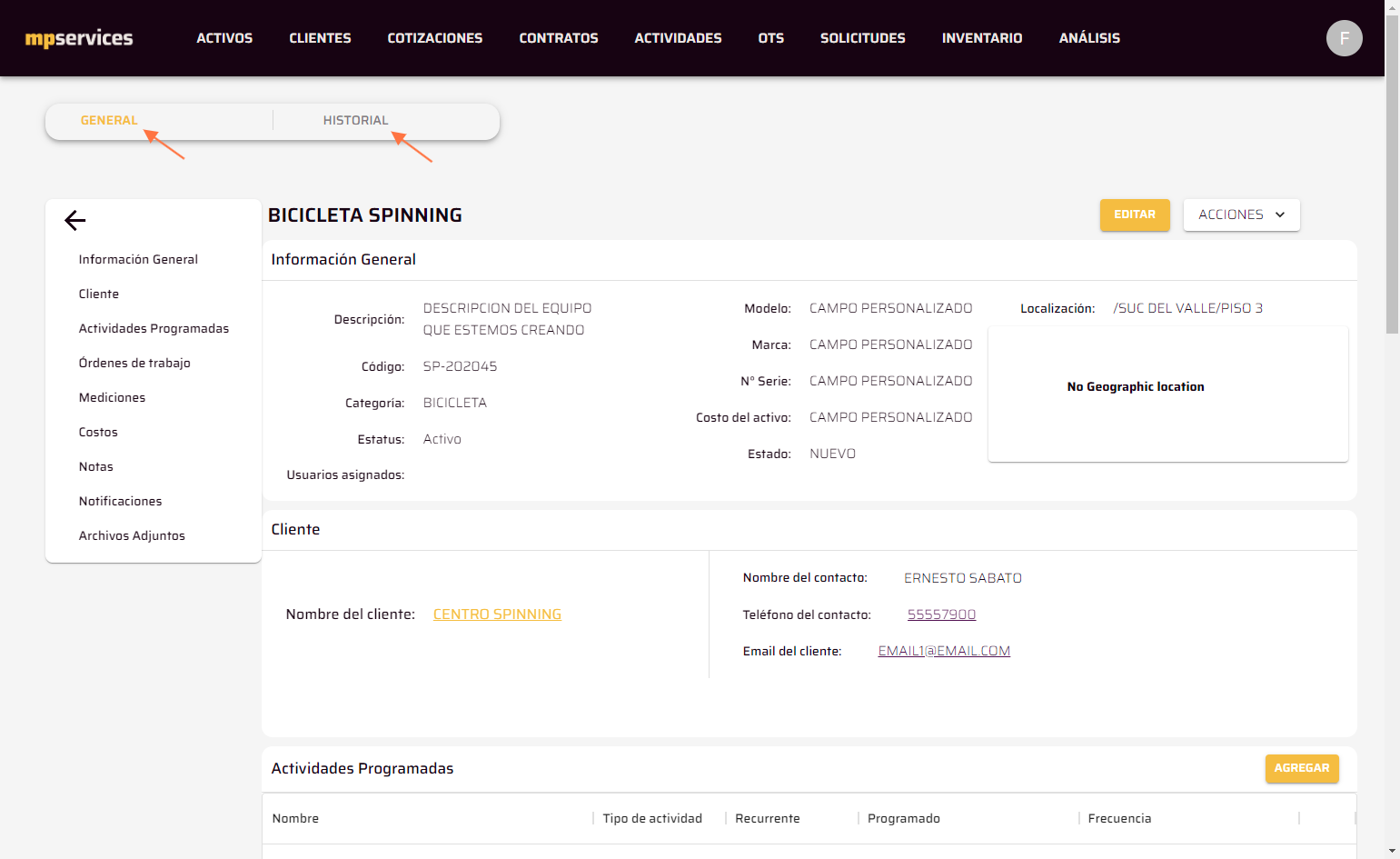Viewport: 1400px width, 859px height.
Task: Open the user avatar F menu
Action: coord(1344,38)
